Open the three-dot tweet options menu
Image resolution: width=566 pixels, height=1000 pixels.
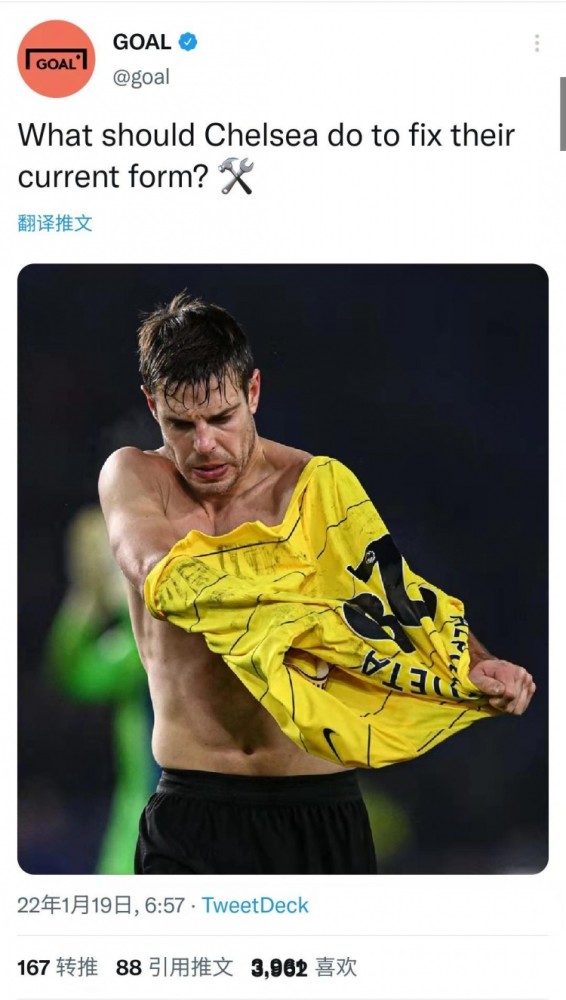pos(537,43)
